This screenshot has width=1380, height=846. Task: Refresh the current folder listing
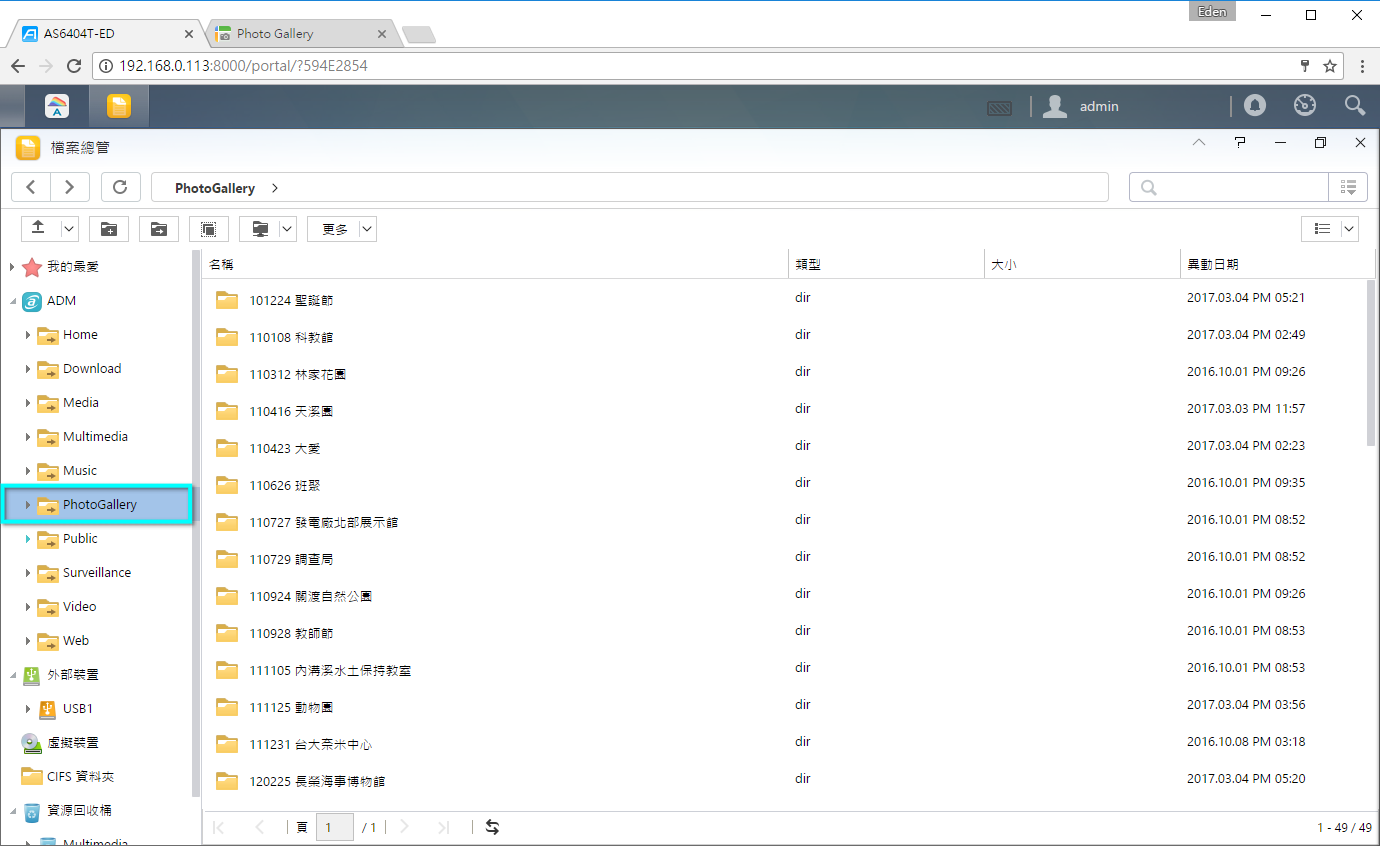[x=121, y=187]
